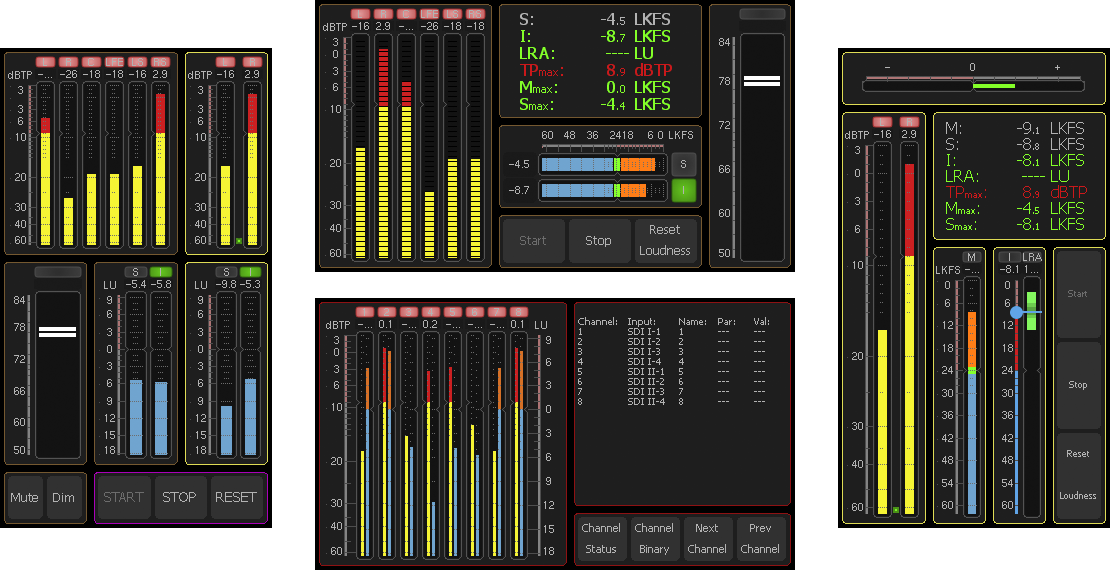Select the channel 6 indicator badge
The height and width of the screenshot is (570, 1110).
pos(474,312)
